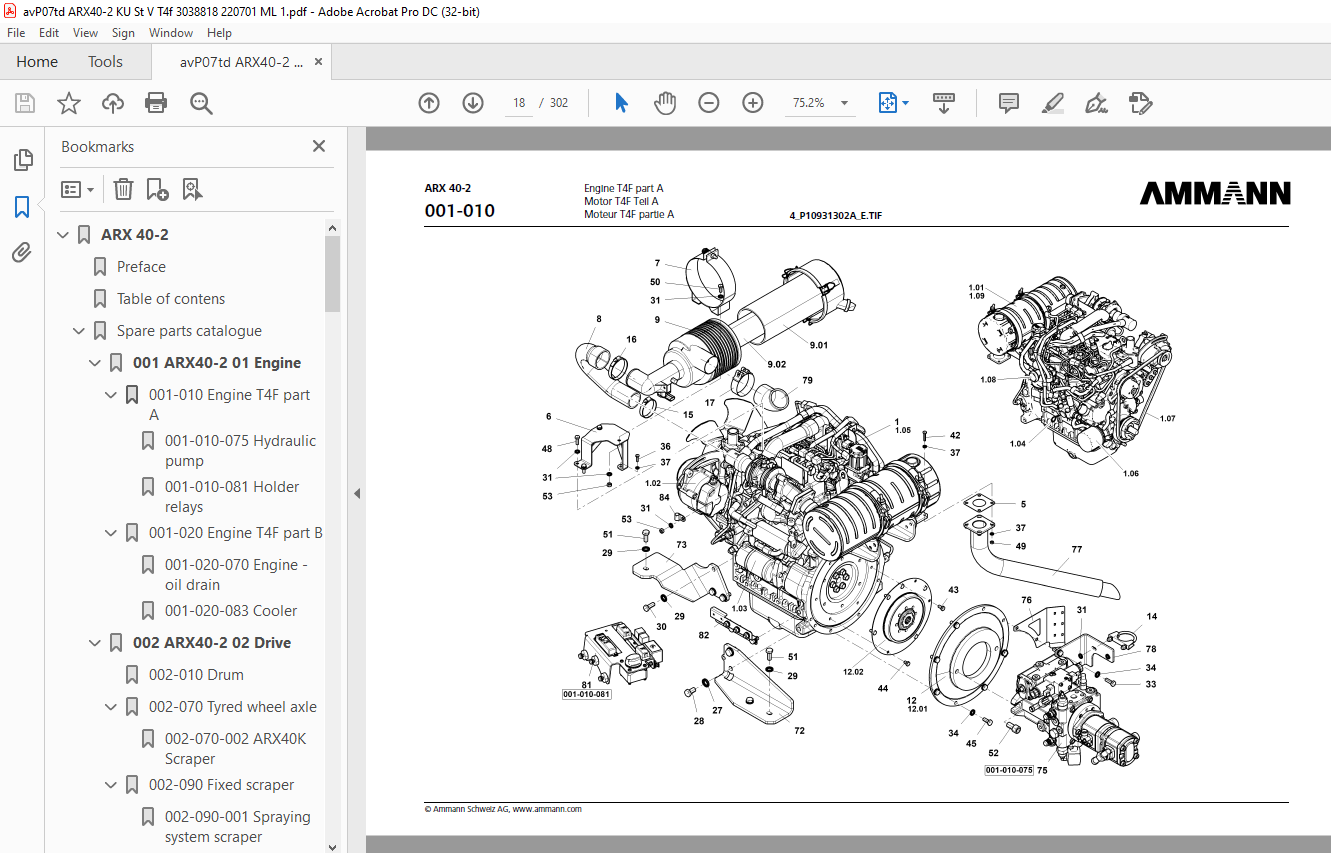Open the fit page options dropdown arrow

pos(906,103)
